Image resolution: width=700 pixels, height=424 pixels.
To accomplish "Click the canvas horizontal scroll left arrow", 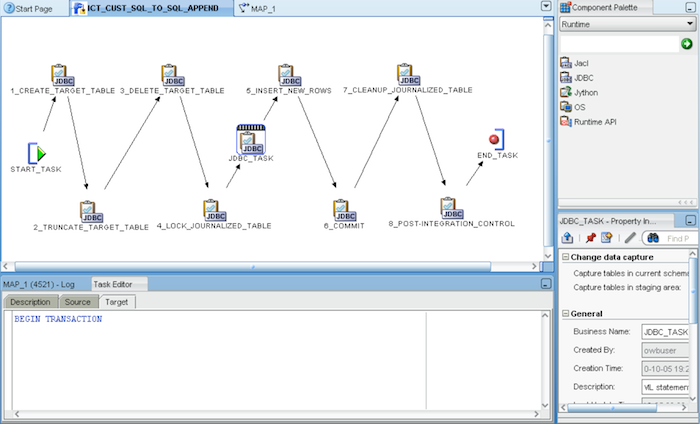I will point(6,266).
